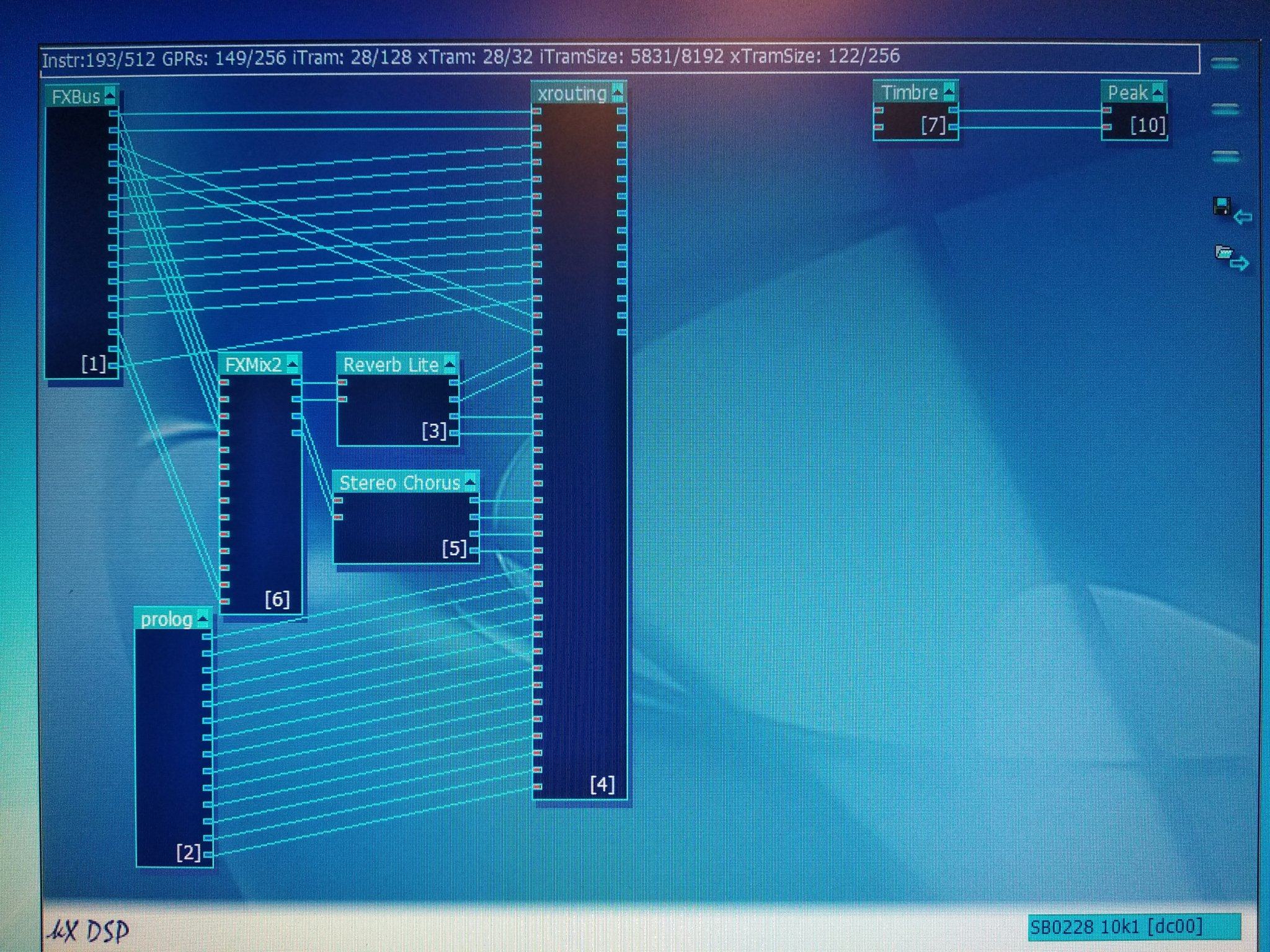
Task: Collapse the xrouting module via title arrow
Action: click(618, 93)
